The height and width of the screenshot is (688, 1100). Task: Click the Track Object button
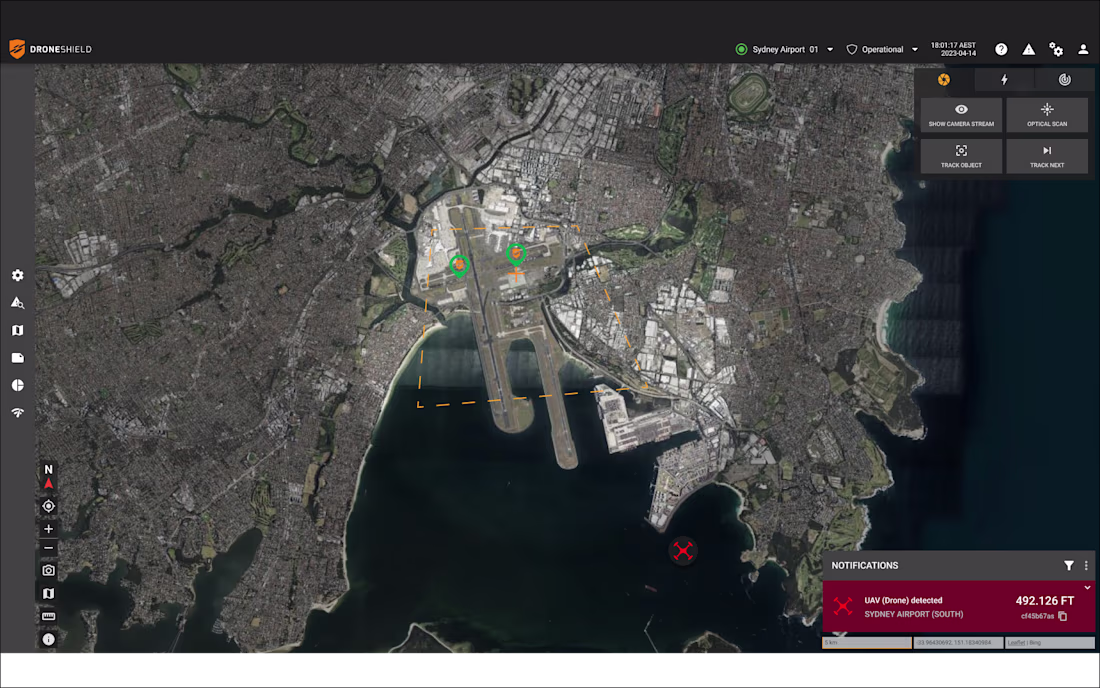(x=961, y=156)
